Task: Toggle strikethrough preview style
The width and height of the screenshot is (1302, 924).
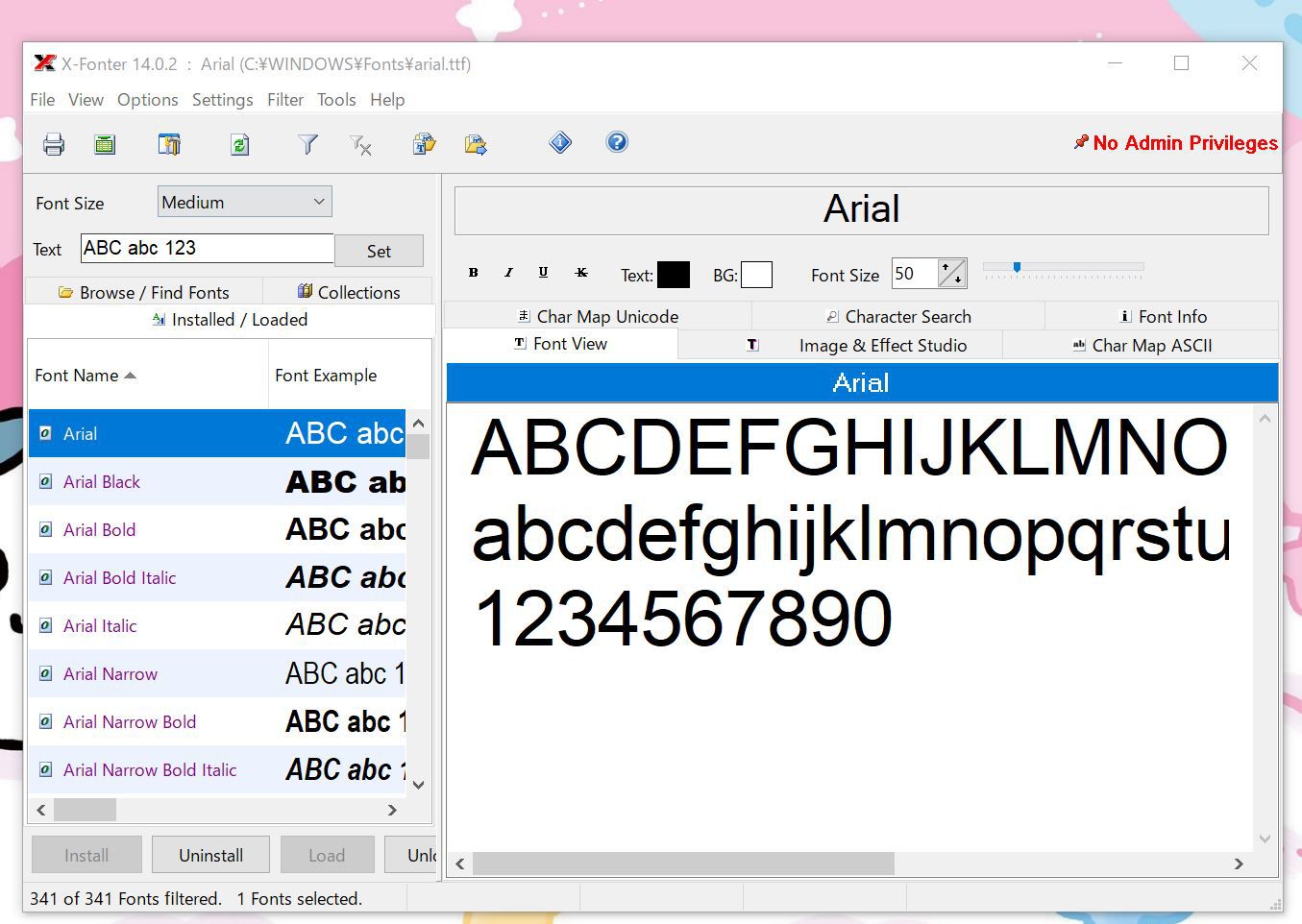Action: pyautogui.click(x=581, y=273)
